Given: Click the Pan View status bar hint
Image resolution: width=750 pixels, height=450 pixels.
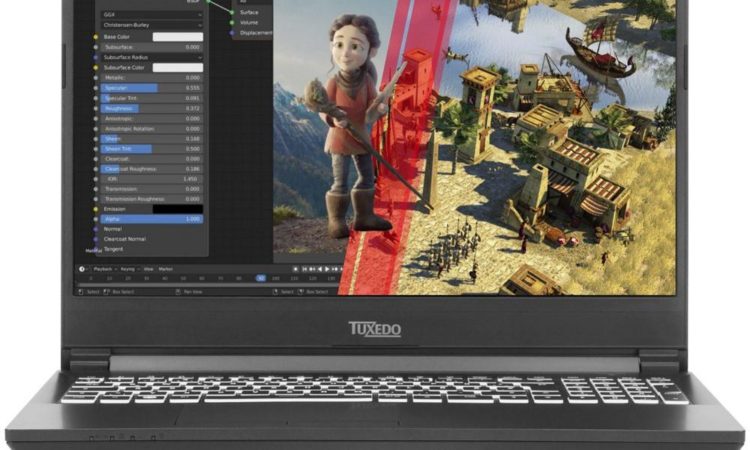Looking at the screenshot, I should pos(189,292).
